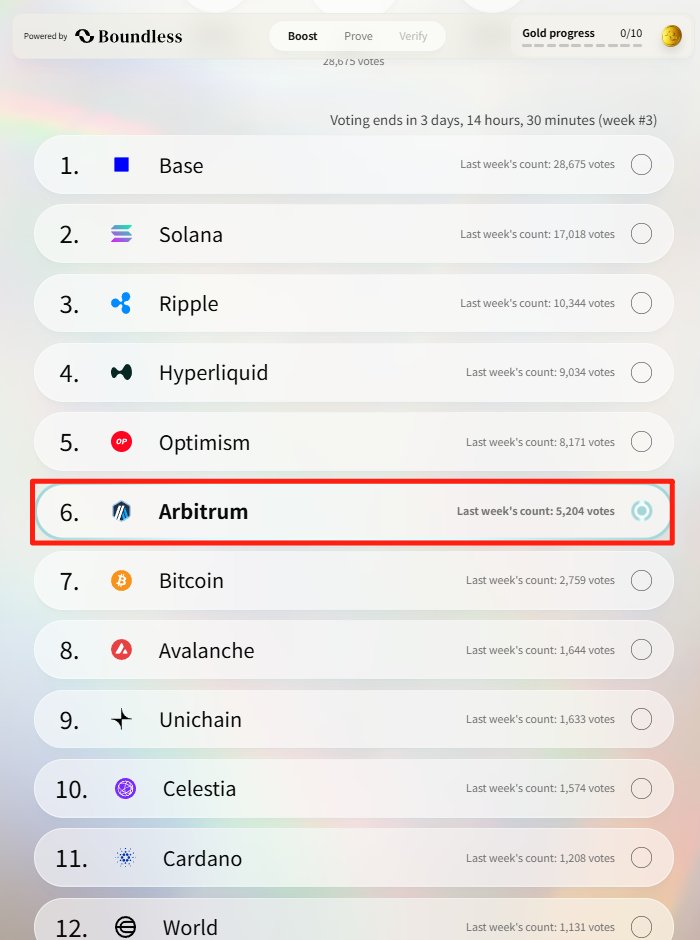The height and width of the screenshot is (940, 700).
Task: Switch to the Verify tab
Action: [413, 36]
